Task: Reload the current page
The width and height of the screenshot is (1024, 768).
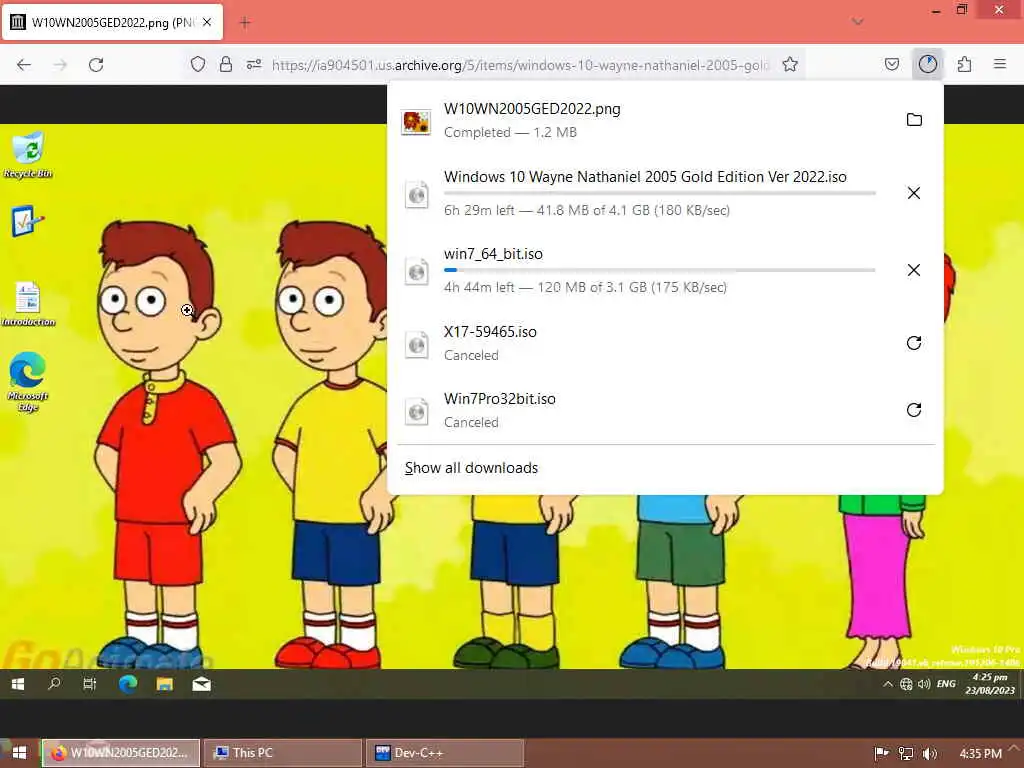Action: coord(96,65)
